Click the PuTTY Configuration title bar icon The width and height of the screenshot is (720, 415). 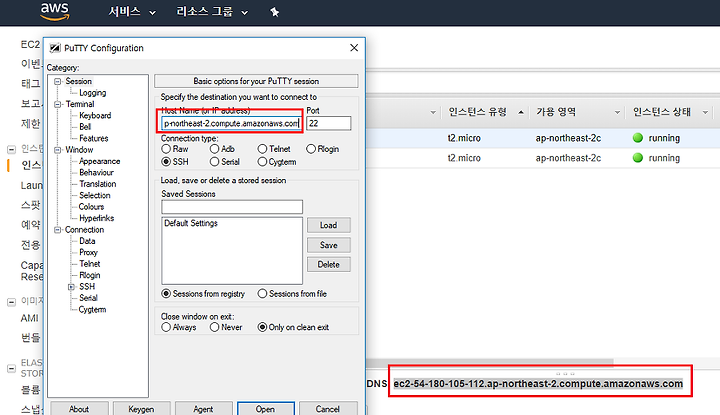tap(55, 48)
